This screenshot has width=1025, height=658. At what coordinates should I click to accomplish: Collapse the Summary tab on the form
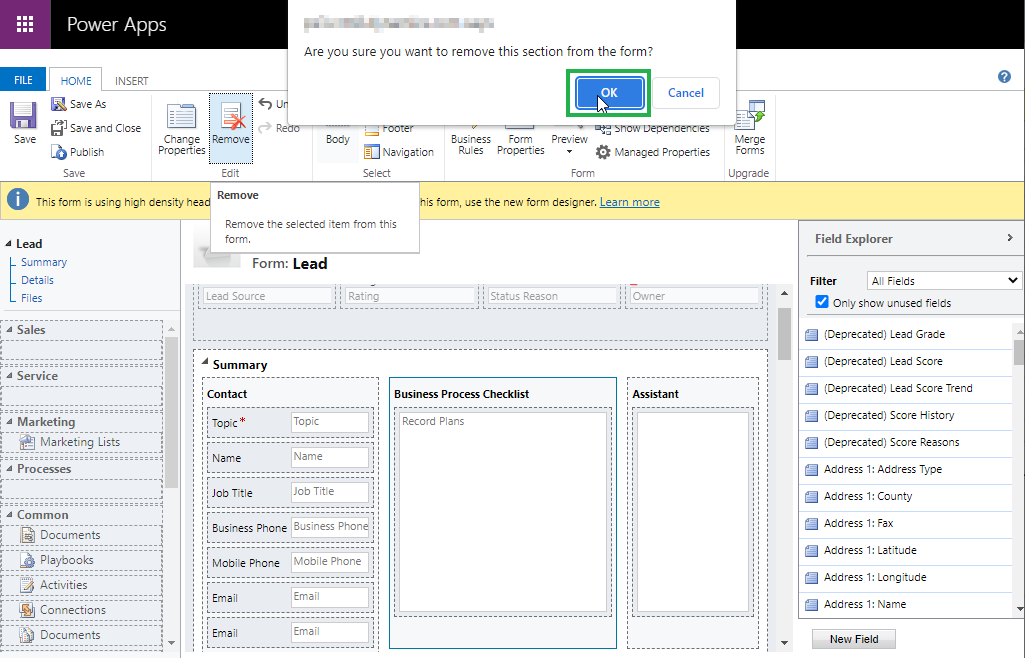tap(205, 361)
